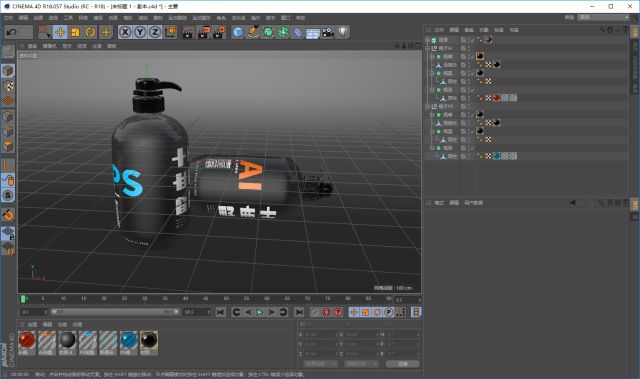Open the Attribute Manager Mode (模式) menu
This screenshot has height=379, width=640.
pos(439,203)
